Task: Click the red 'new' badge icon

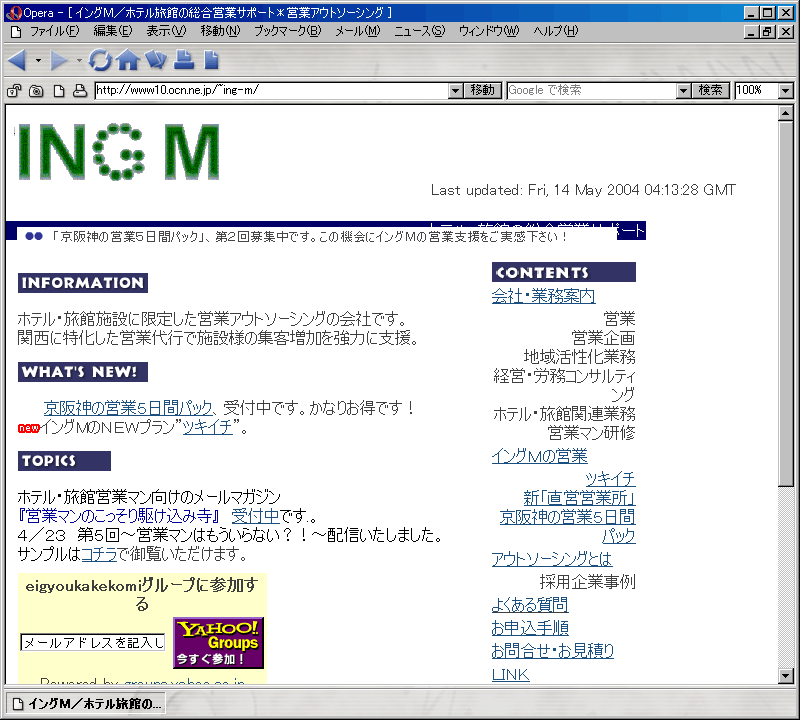Action: point(29,428)
